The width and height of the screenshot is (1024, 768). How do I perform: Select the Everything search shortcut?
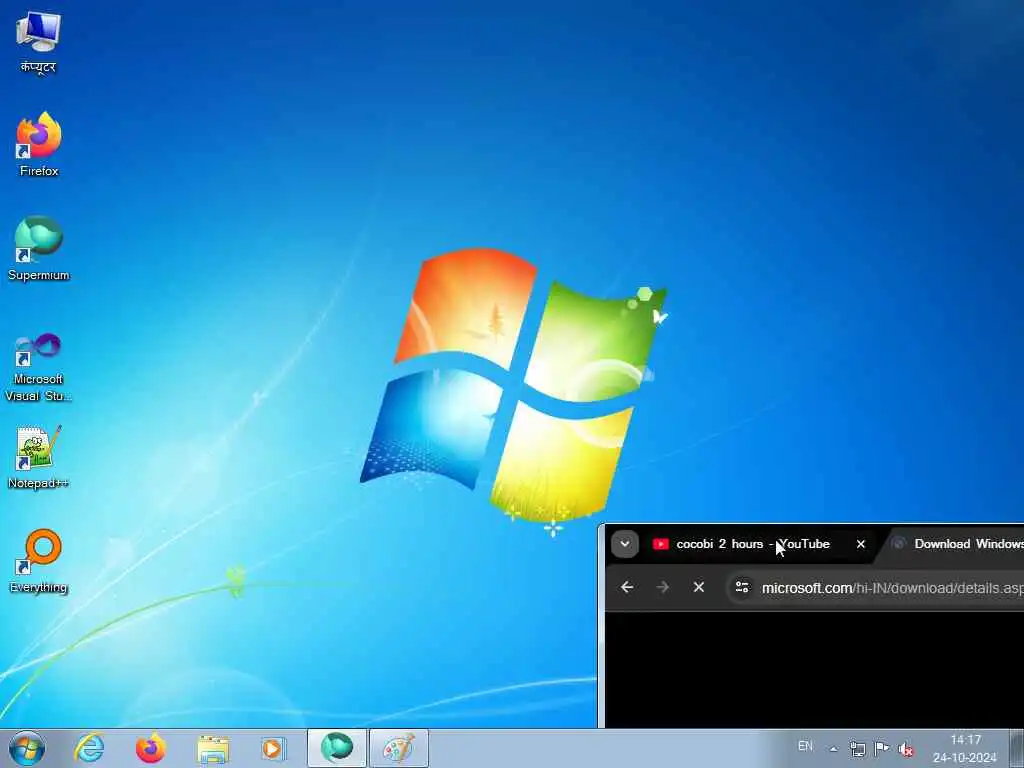39,562
